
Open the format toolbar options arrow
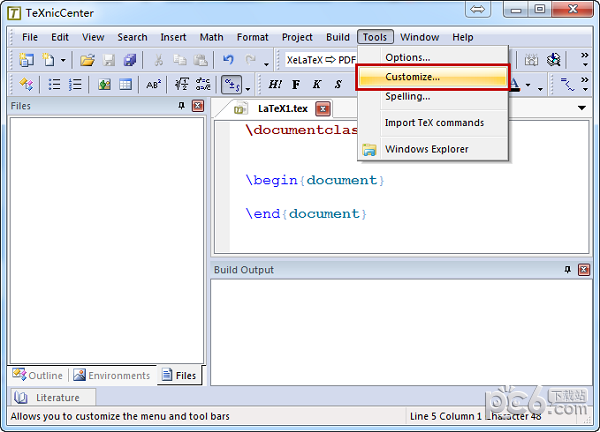[x=540, y=89]
